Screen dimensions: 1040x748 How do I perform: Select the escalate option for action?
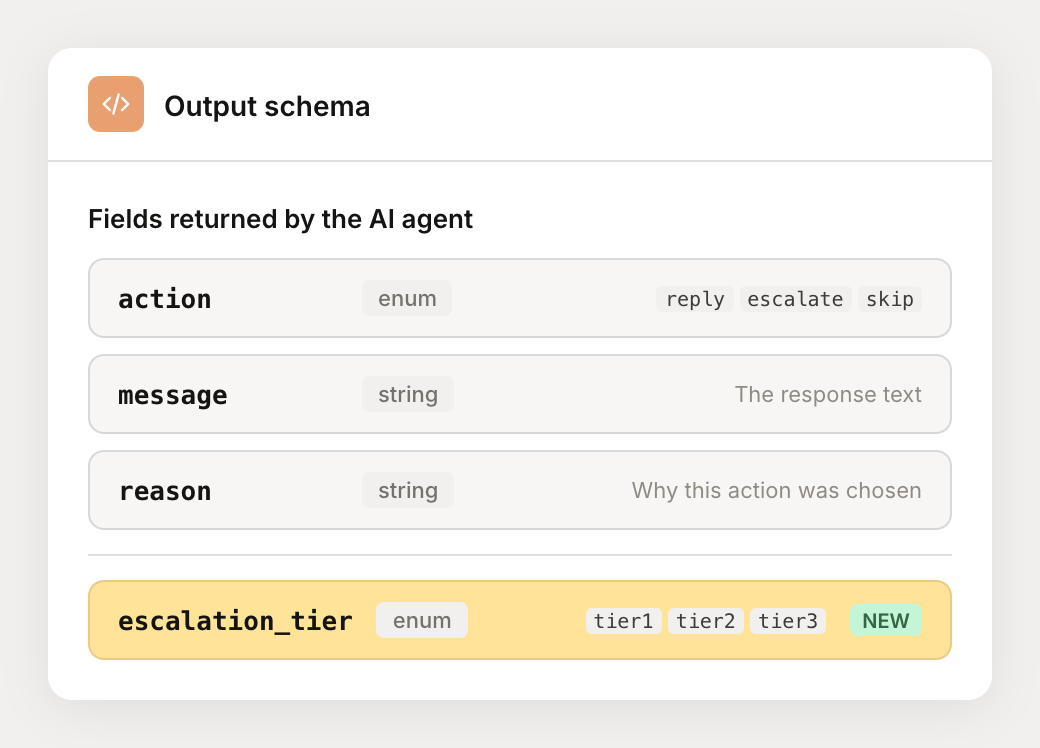click(x=796, y=298)
